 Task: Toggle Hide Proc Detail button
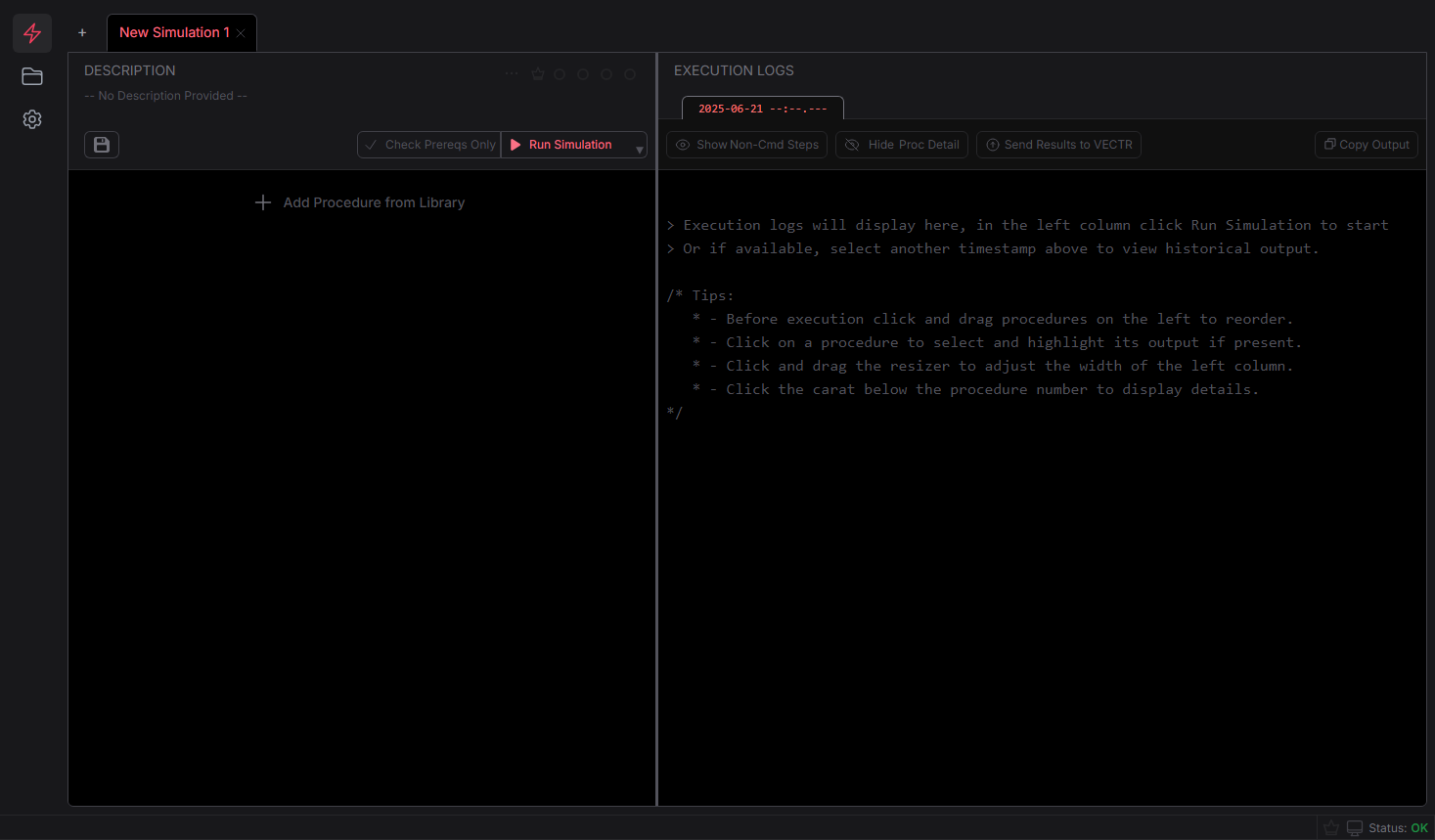coord(902,145)
